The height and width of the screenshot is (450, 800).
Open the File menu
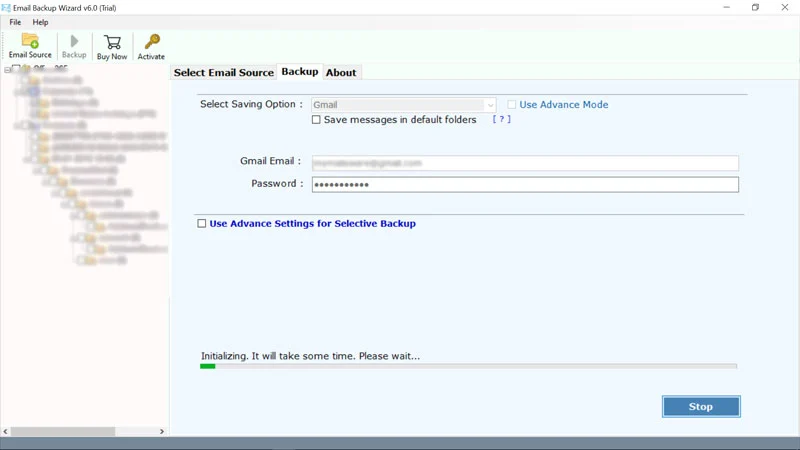[x=15, y=22]
